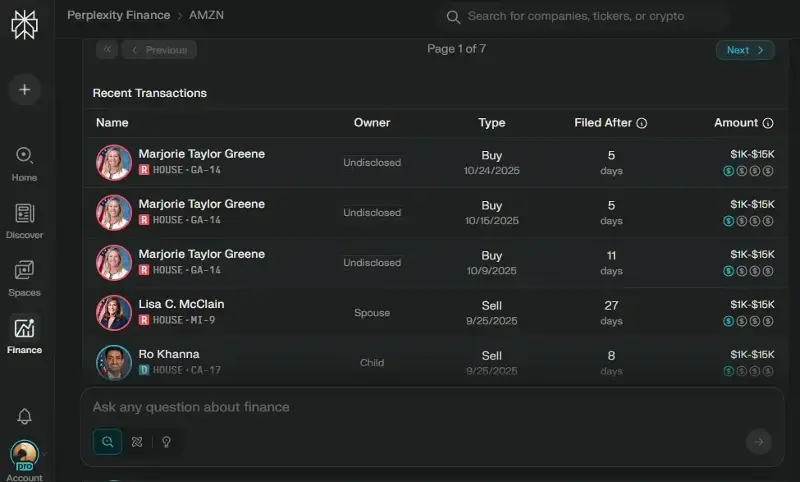This screenshot has height=482, width=800.
Task: Click the Perplexity logo icon
Action: coord(24,24)
